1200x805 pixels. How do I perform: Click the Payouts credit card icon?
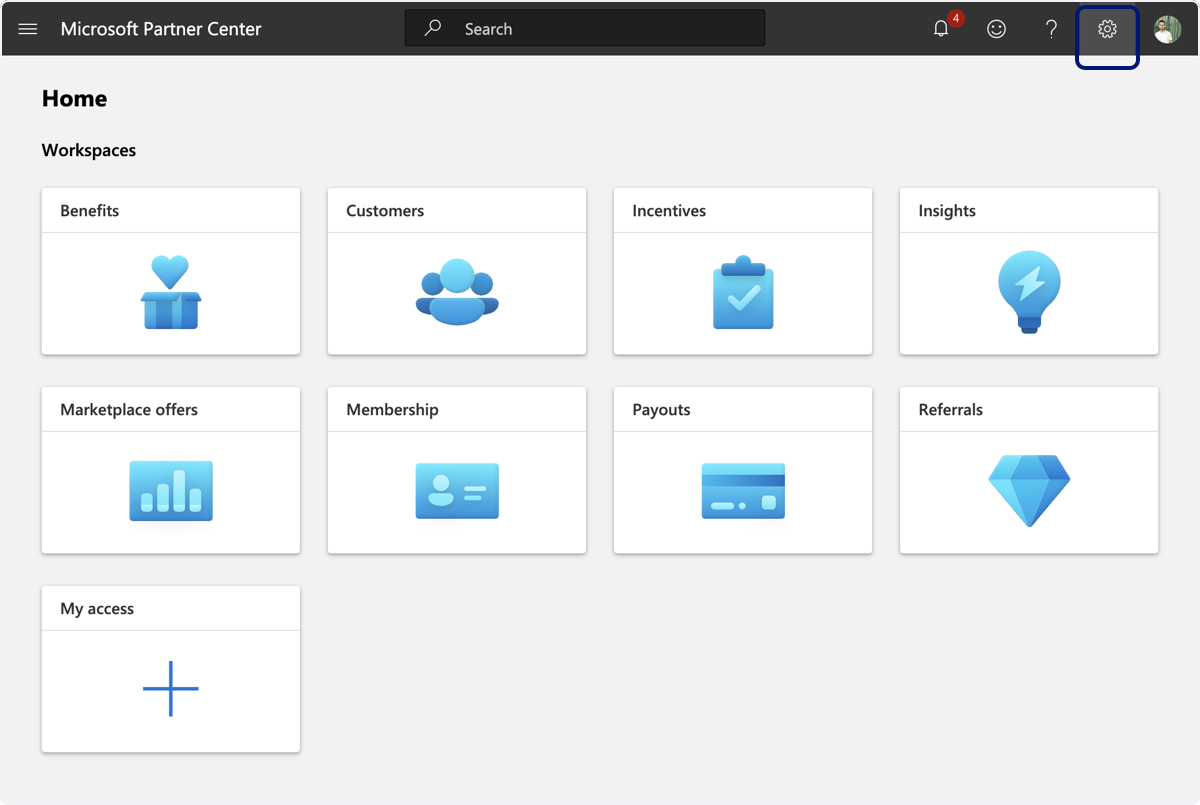click(743, 491)
